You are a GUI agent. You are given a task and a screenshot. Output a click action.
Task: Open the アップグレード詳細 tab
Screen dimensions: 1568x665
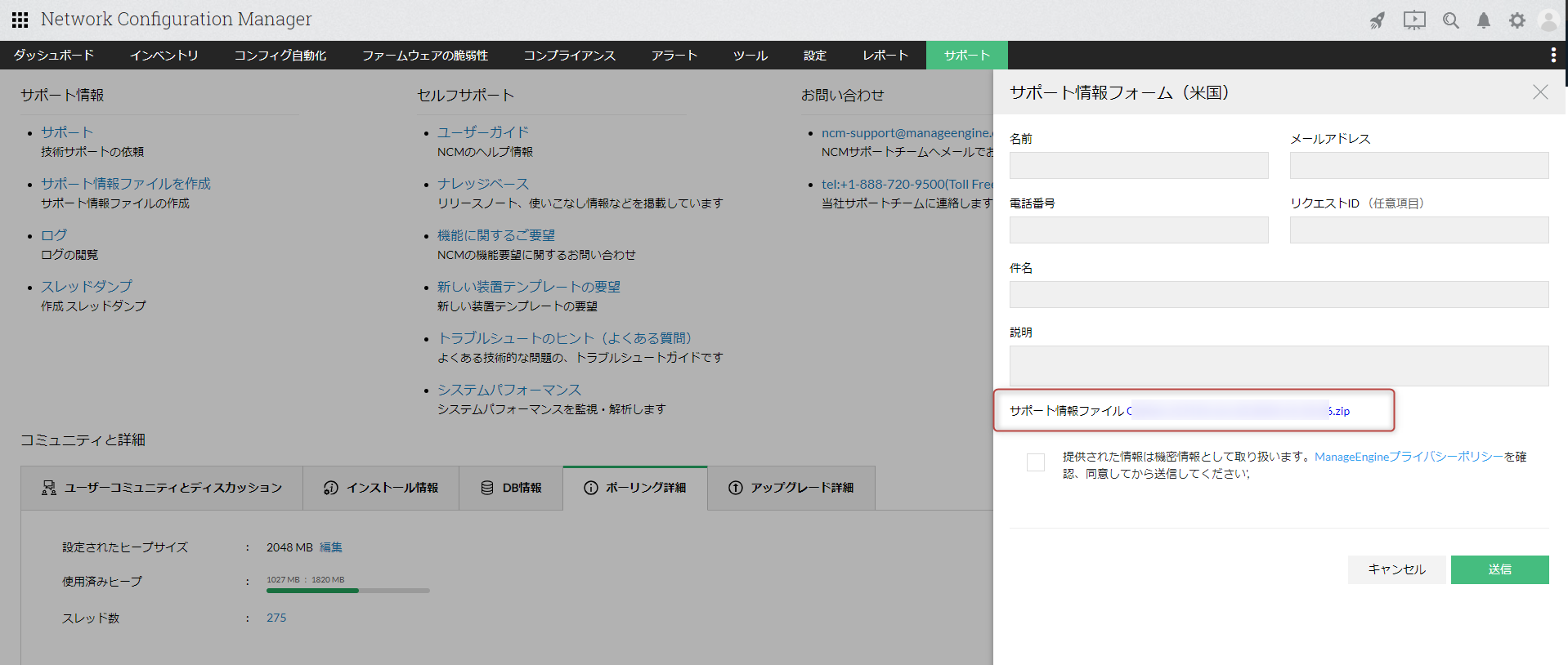pyautogui.click(x=791, y=488)
